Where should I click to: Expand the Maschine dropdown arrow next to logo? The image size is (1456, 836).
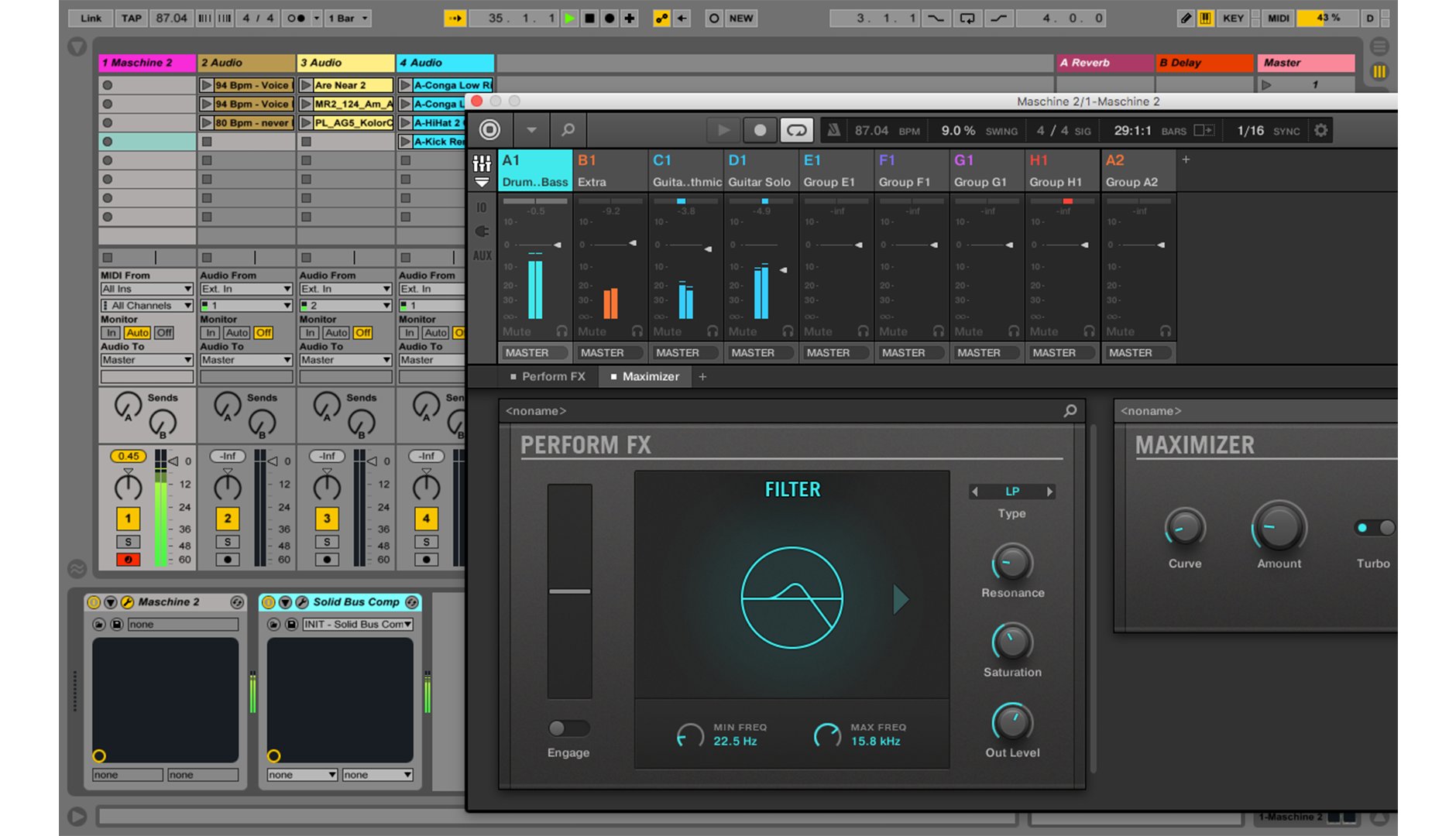click(531, 130)
